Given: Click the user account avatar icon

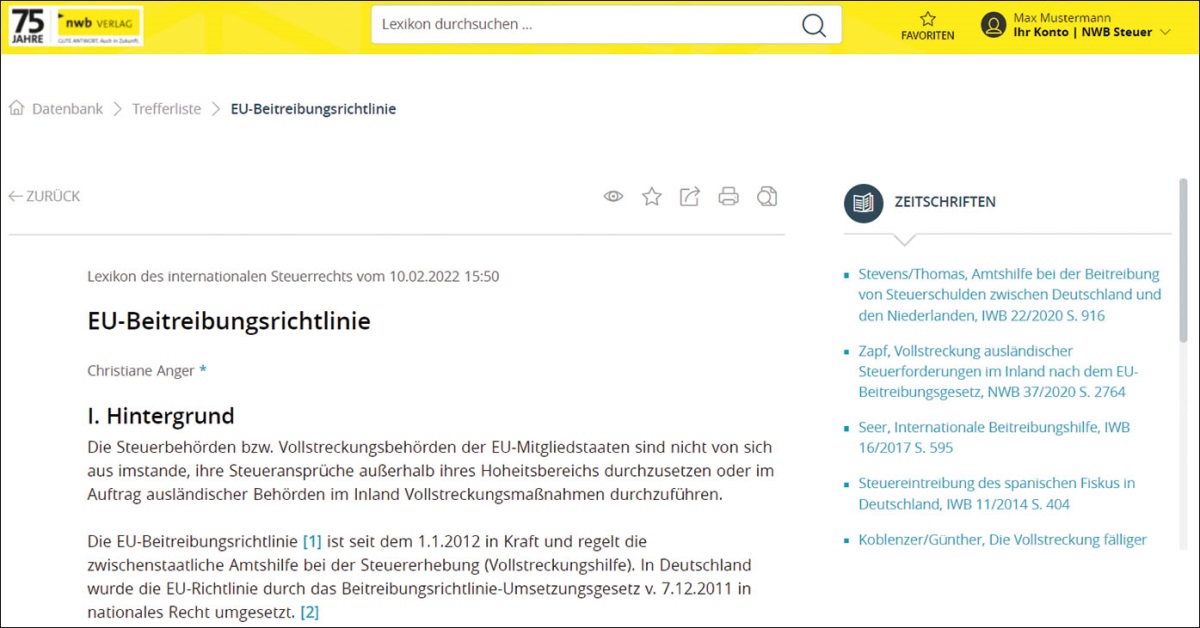Looking at the screenshot, I should click(992, 25).
